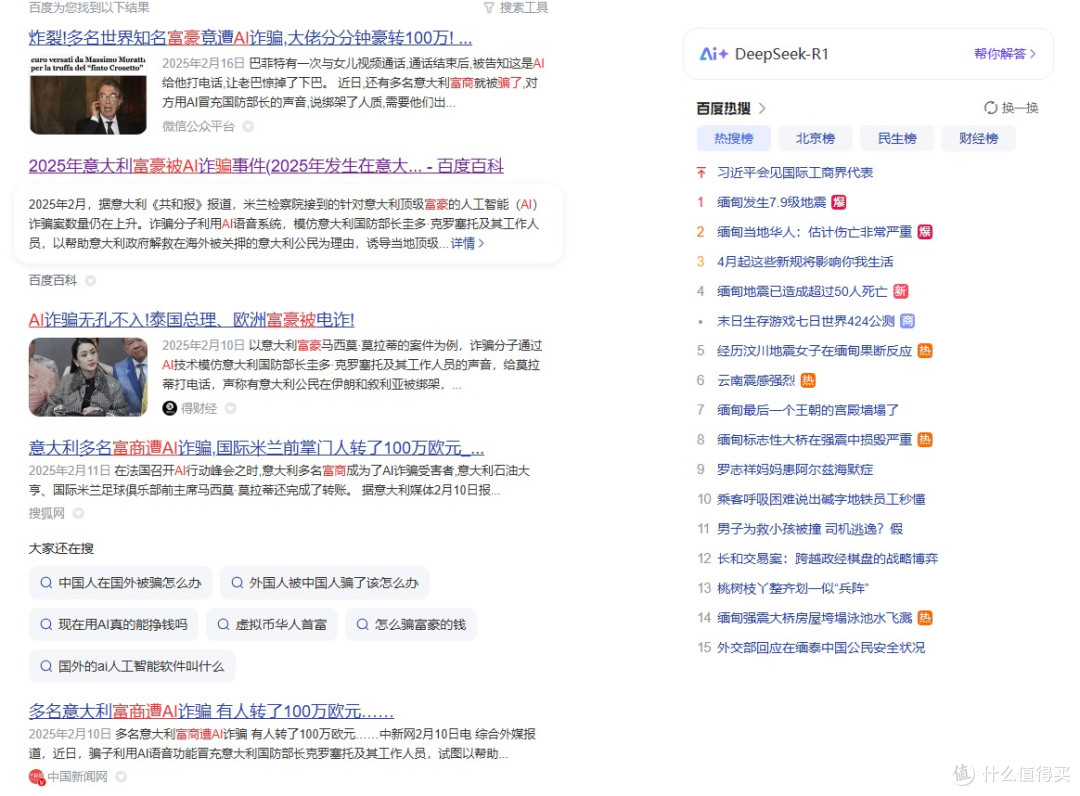Open result 意大利多名富商遭AI诈骗,国际米兰前掌门人
1080x796 pixels.
(x=256, y=448)
